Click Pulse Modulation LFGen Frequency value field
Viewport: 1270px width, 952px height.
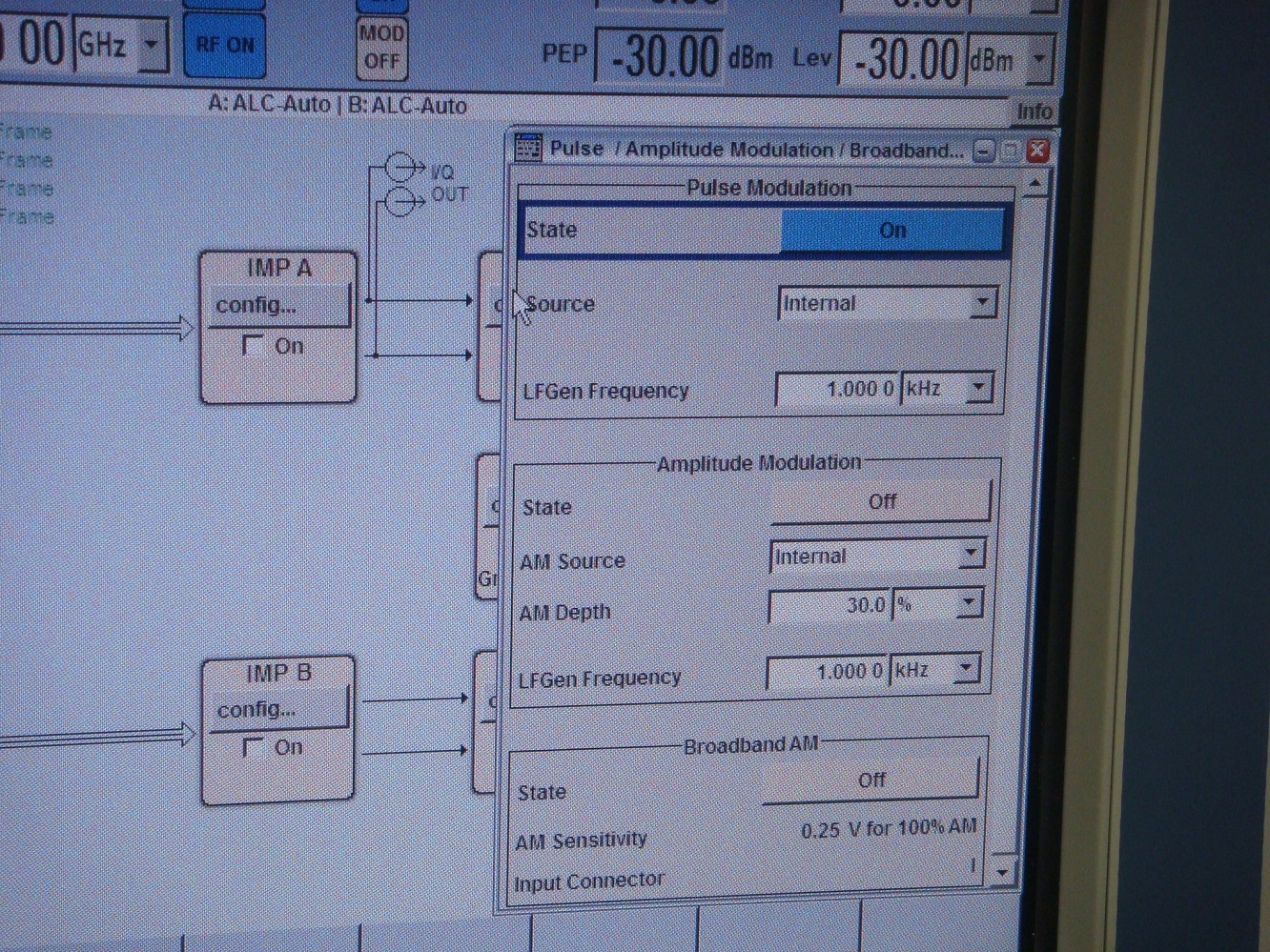coord(837,389)
